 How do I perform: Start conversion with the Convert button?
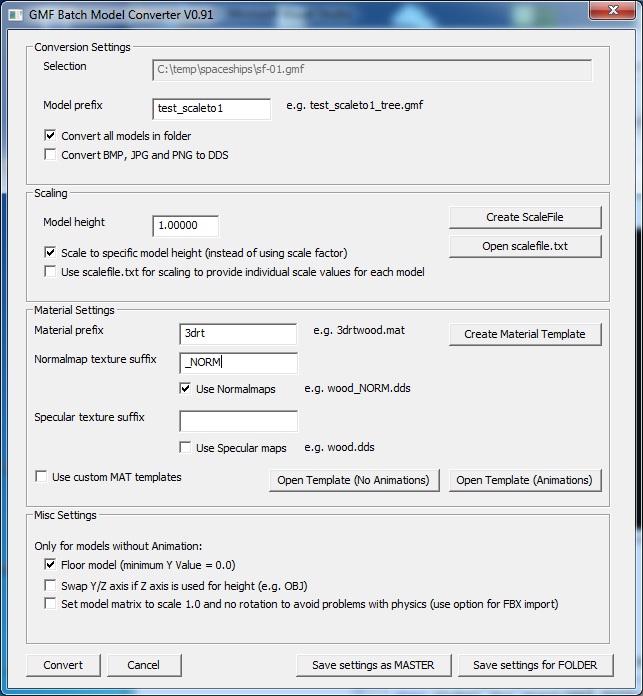pyautogui.click(x=63, y=665)
